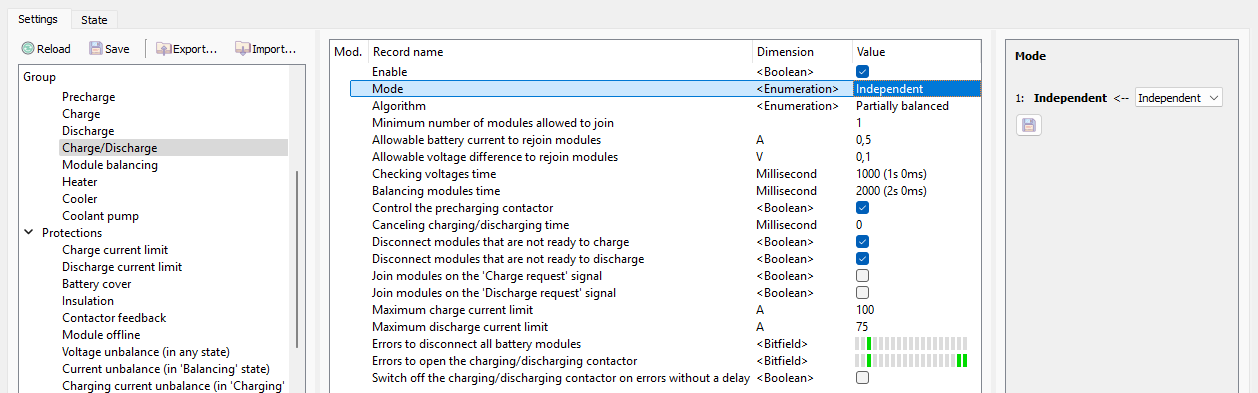Viewport: 1258px width, 393px height.
Task: Click the Maximum discharge current limit value 75
Action: point(862,327)
